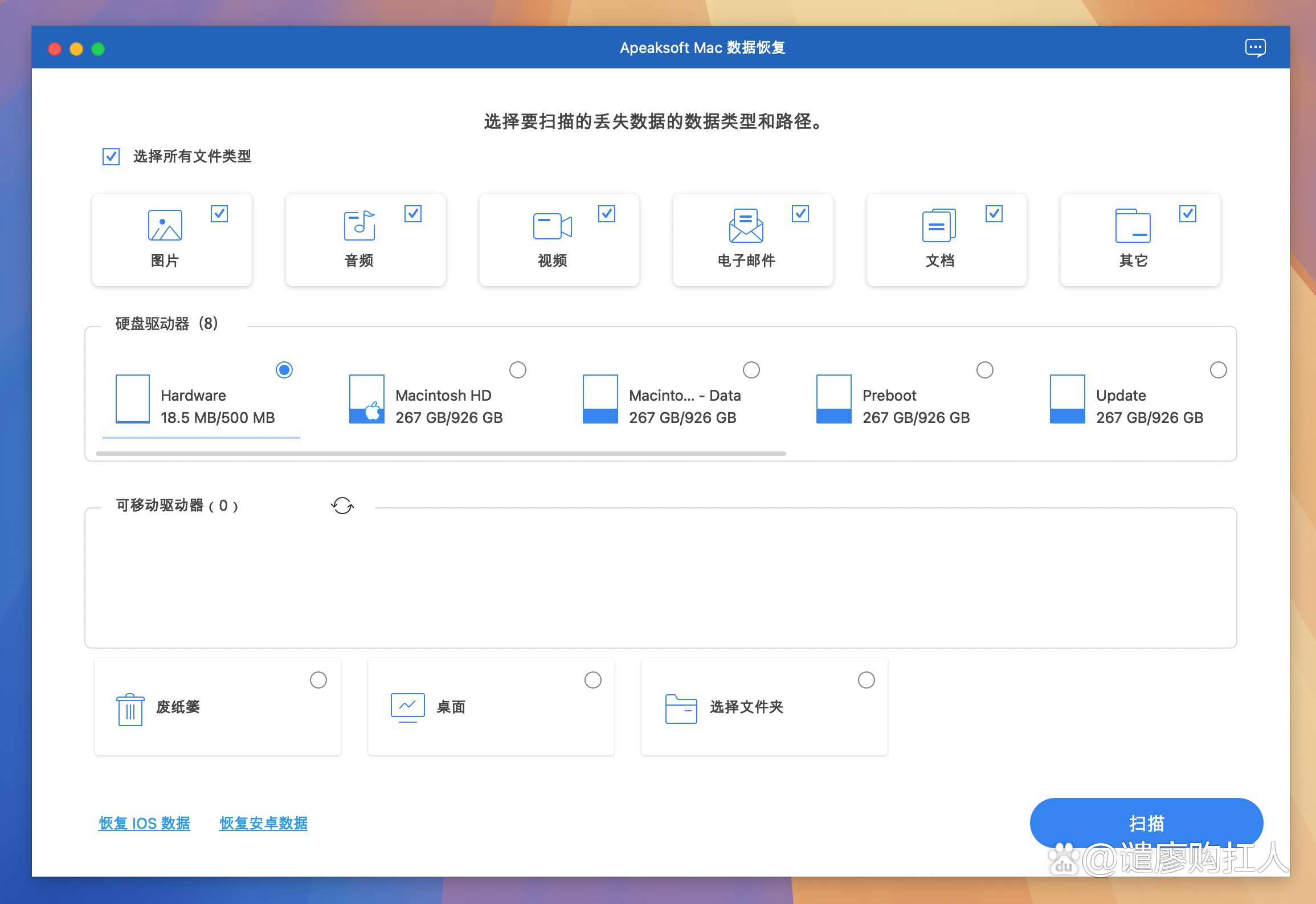Screen dimensions: 1316x904
Task: Uncheck the 文档 file type checkbox
Action: (x=994, y=214)
